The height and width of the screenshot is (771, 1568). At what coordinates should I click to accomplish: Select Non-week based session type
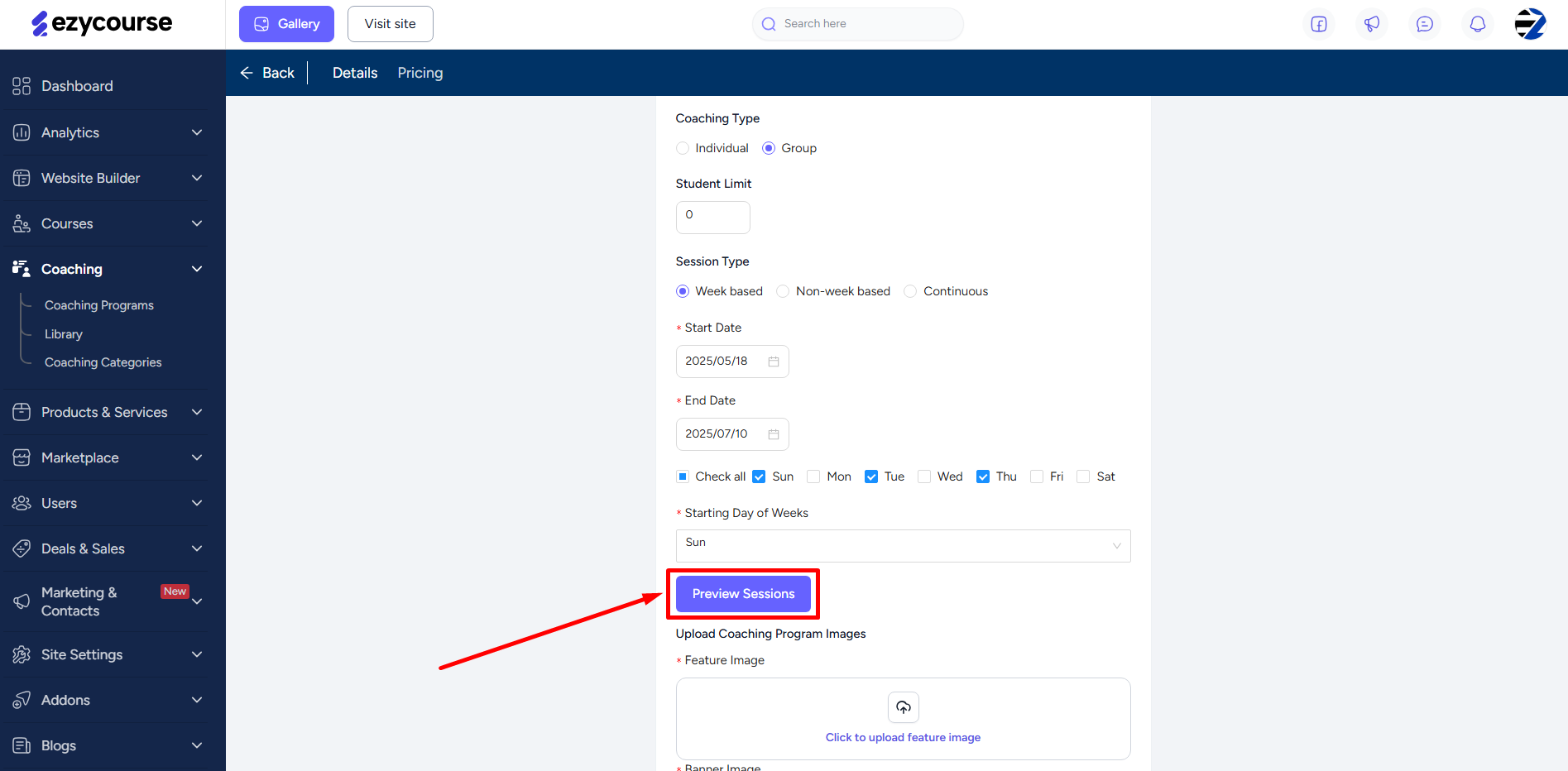[x=783, y=291]
